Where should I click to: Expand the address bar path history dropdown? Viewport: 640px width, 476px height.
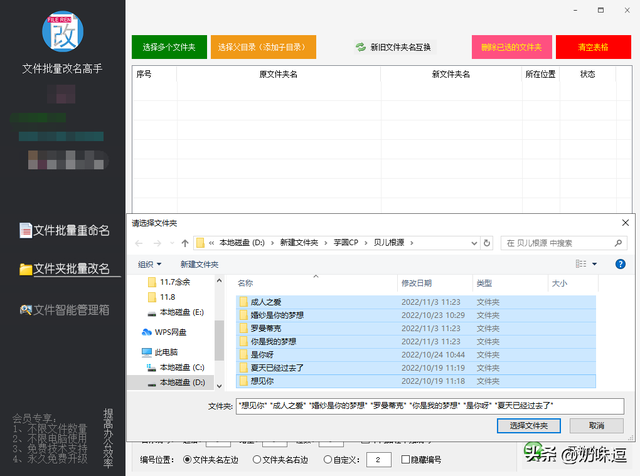coord(474,243)
